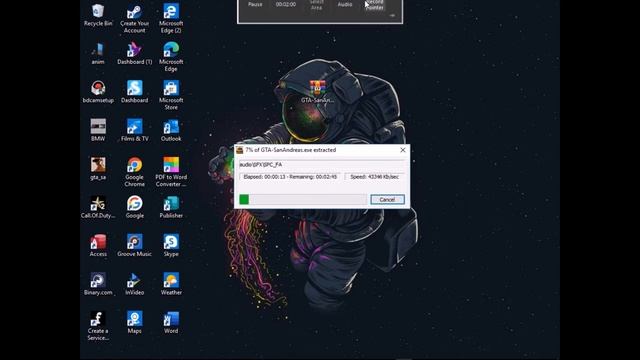
Task: Select the Dashboard (1) desktop icon
Action: click(x=134, y=53)
